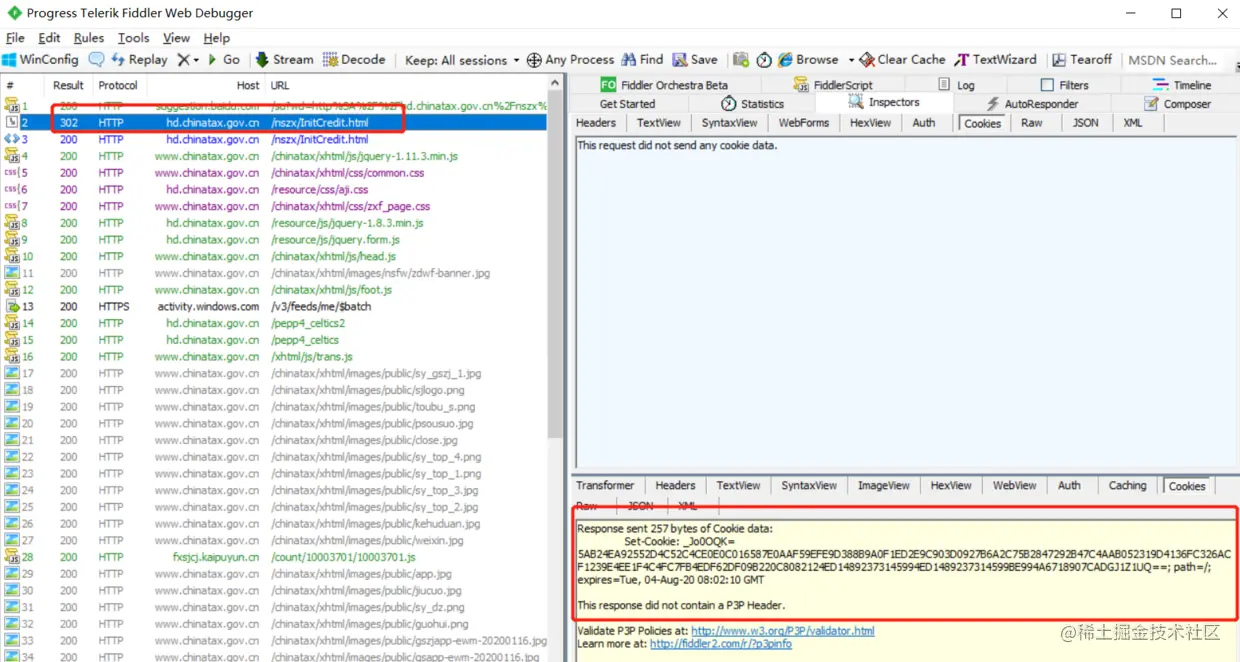Click image icon of session 29
The height and width of the screenshot is (662, 1240).
(11, 574)
